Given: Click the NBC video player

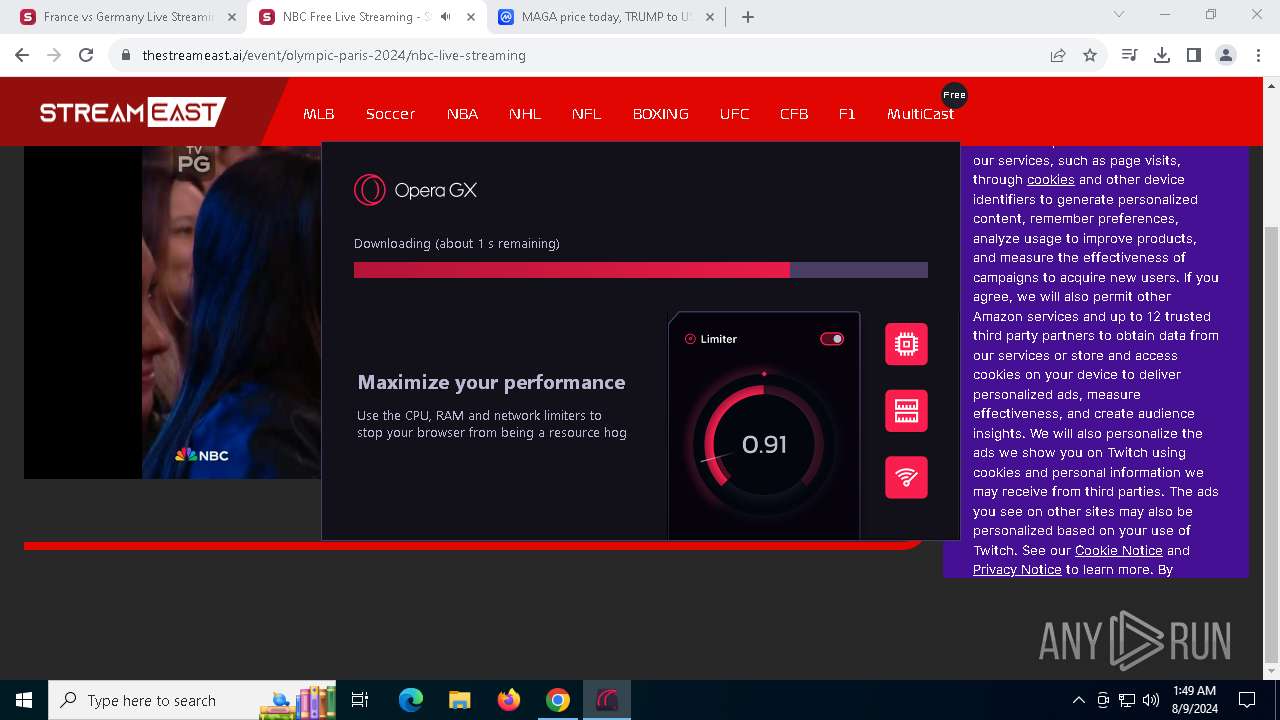Looking at the screenshot, I should click(x=173, y=312).
